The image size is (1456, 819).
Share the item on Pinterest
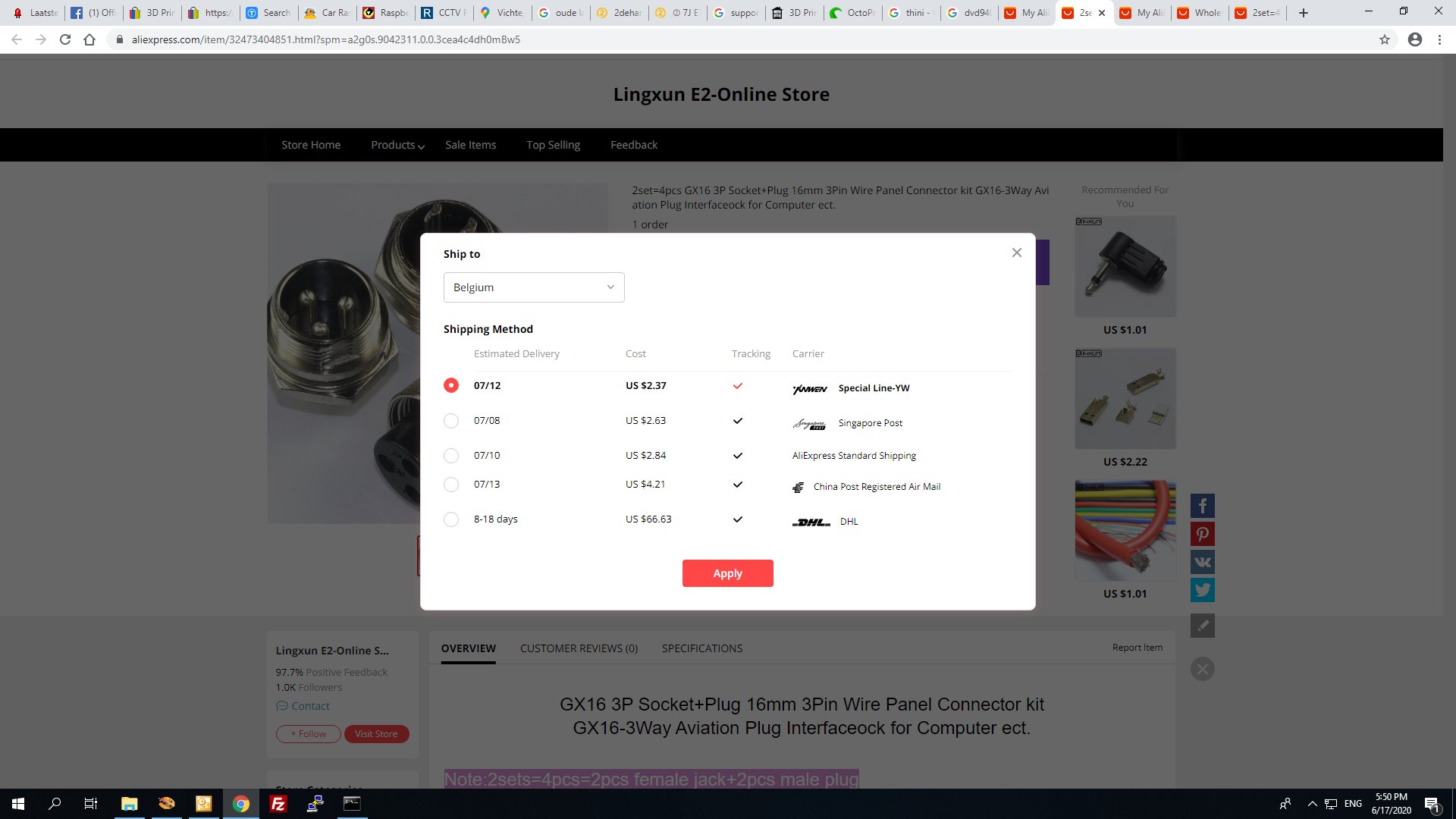click(x=1203, y=534)
